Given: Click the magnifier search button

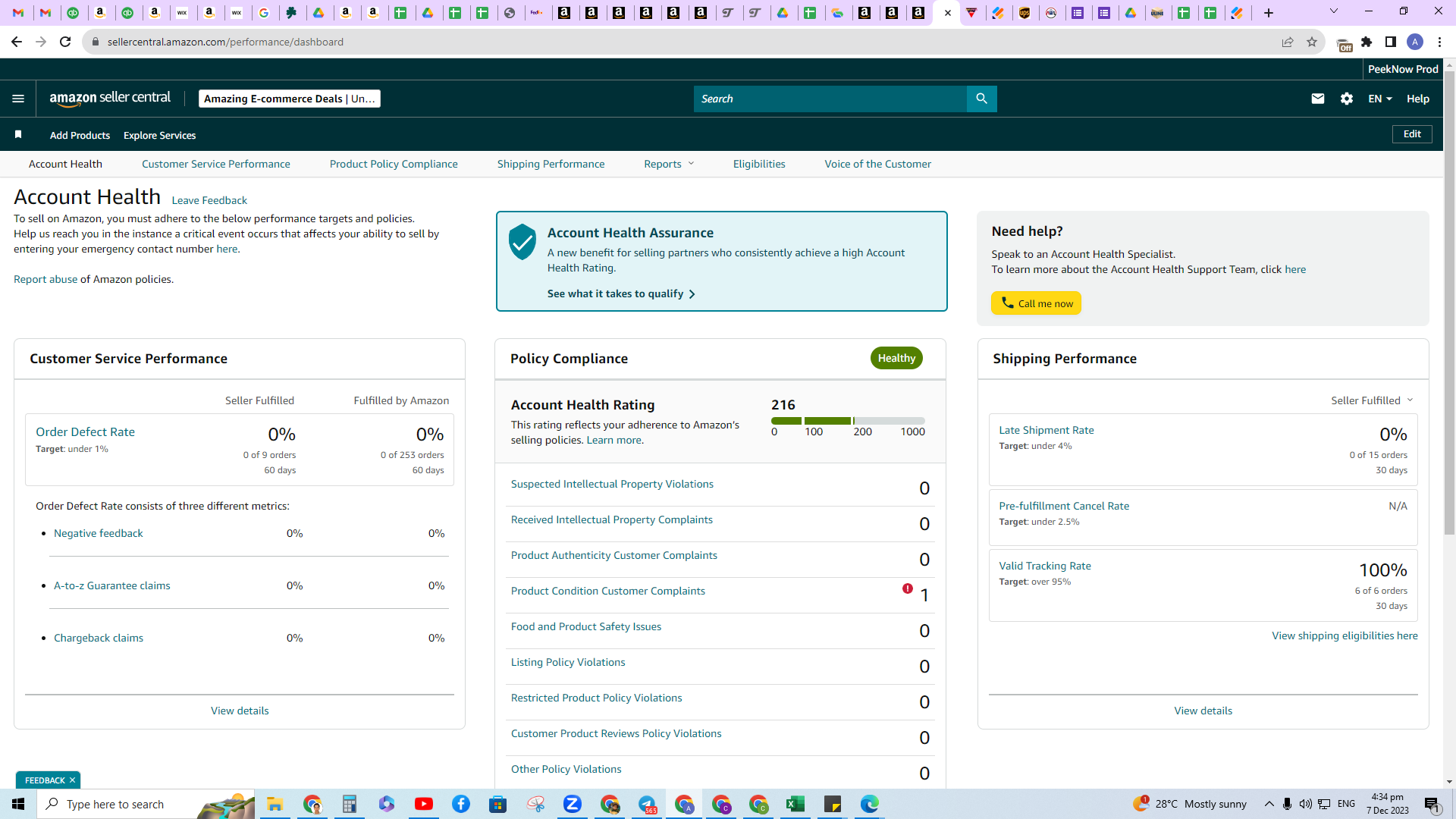Looking at the screenshot, I should (981, 99).
